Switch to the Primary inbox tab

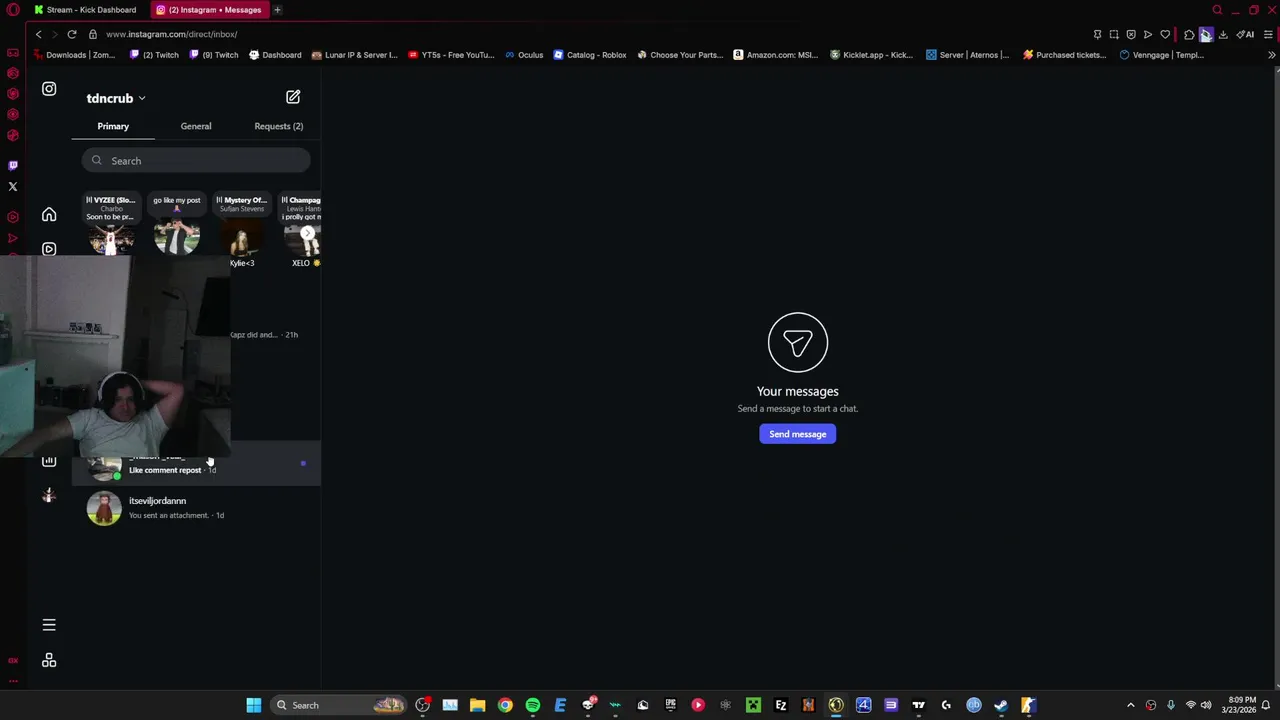pos(113,126)
